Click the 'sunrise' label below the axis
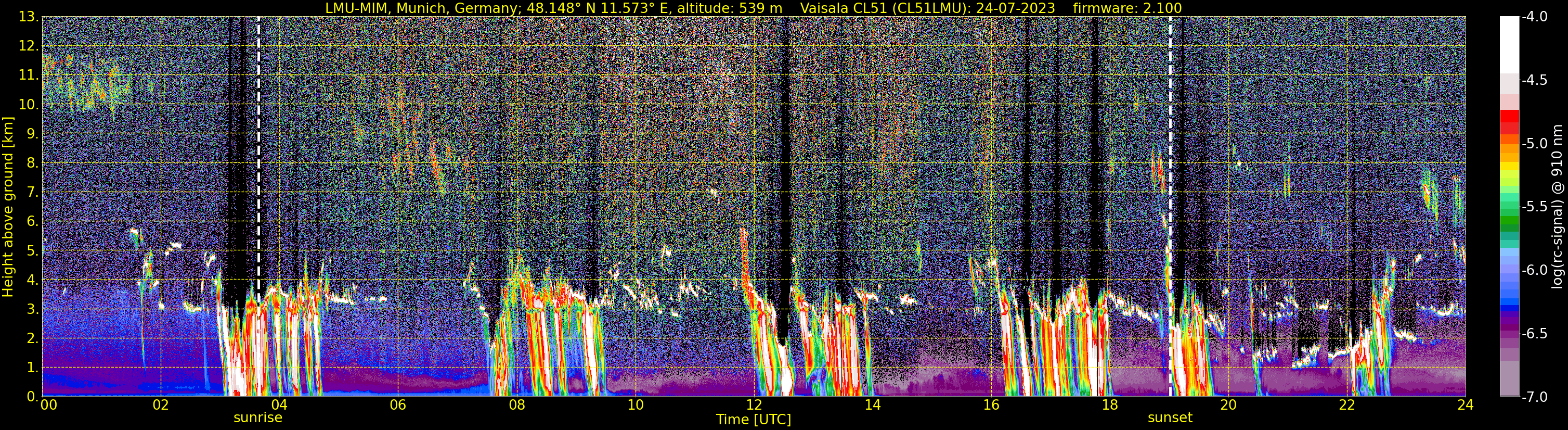This screenshot has height=430, width=1568. (x=258, y=418)
